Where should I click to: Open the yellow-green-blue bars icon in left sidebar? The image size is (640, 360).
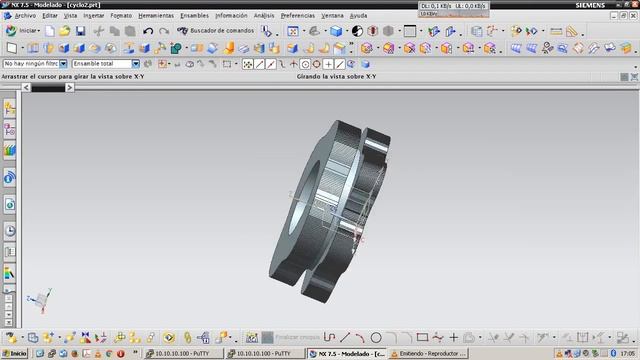pos(10,150)
